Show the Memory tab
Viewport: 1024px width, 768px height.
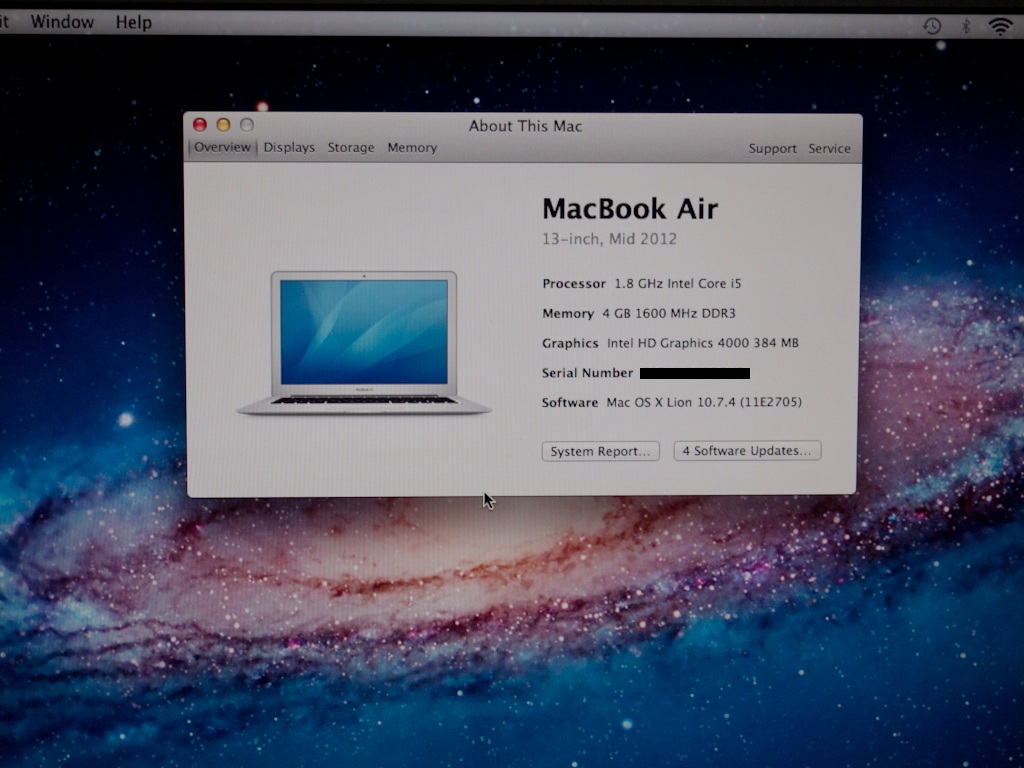pyautogui.click(x=412, y=148)
